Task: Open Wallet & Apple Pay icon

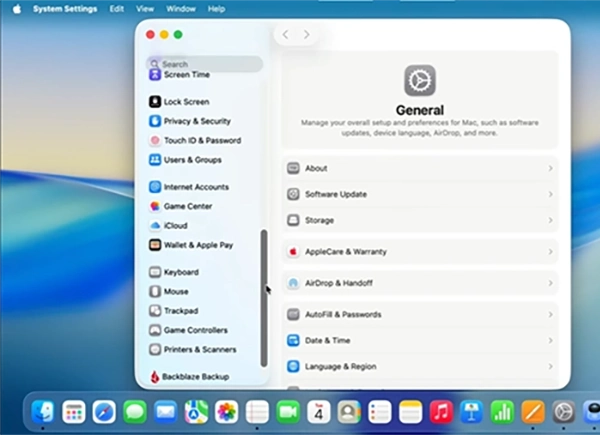Action: (155, 245)
